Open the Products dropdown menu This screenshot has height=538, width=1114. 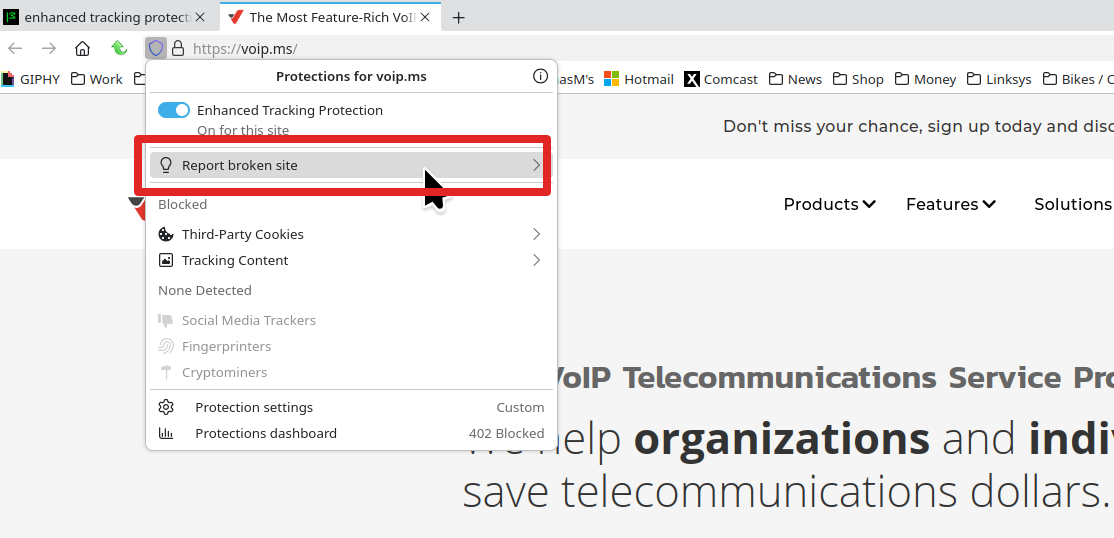coord(829,204)
